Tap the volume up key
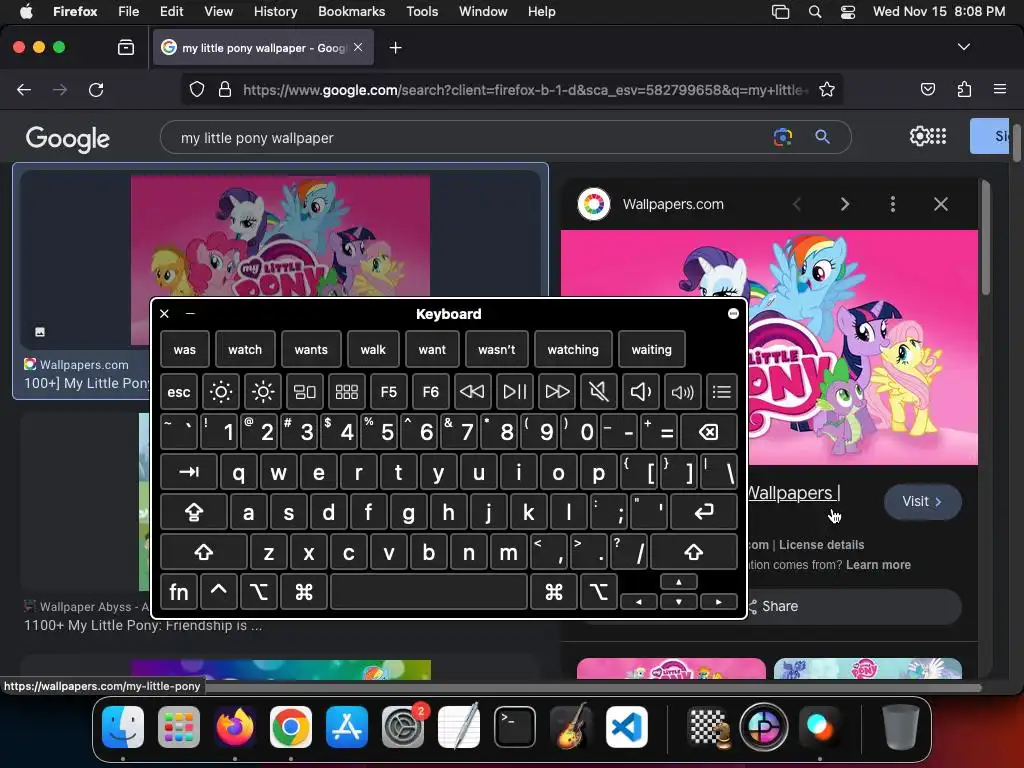 pos(682,392)
